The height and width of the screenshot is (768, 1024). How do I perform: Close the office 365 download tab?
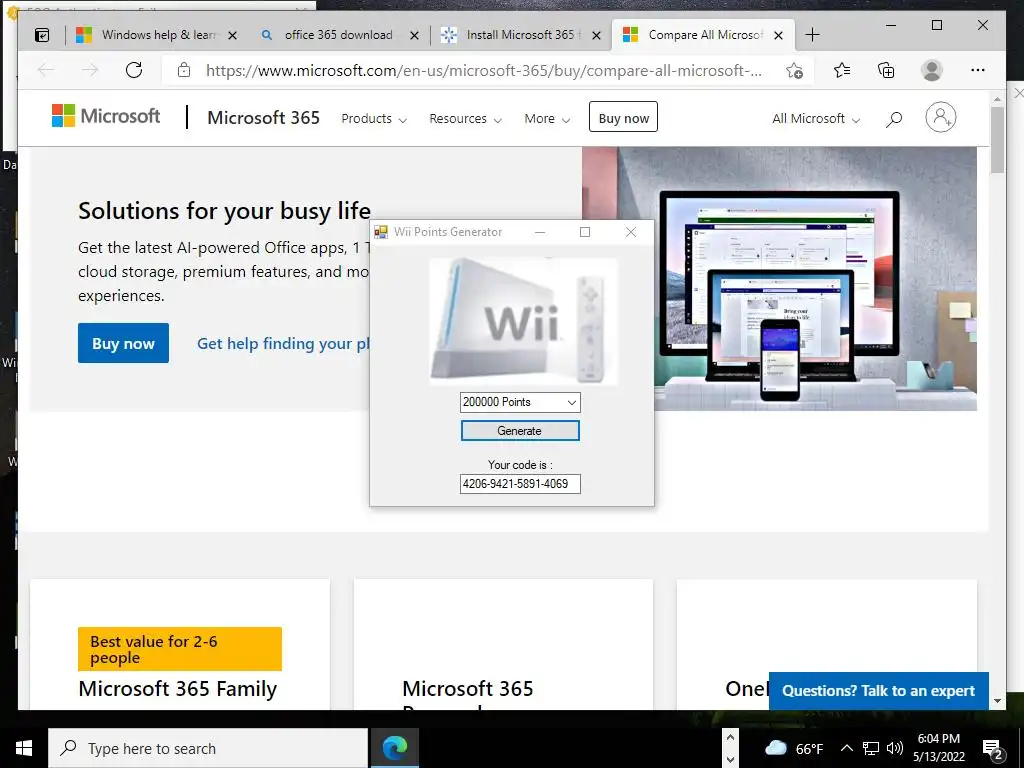[x=414, y=35]
